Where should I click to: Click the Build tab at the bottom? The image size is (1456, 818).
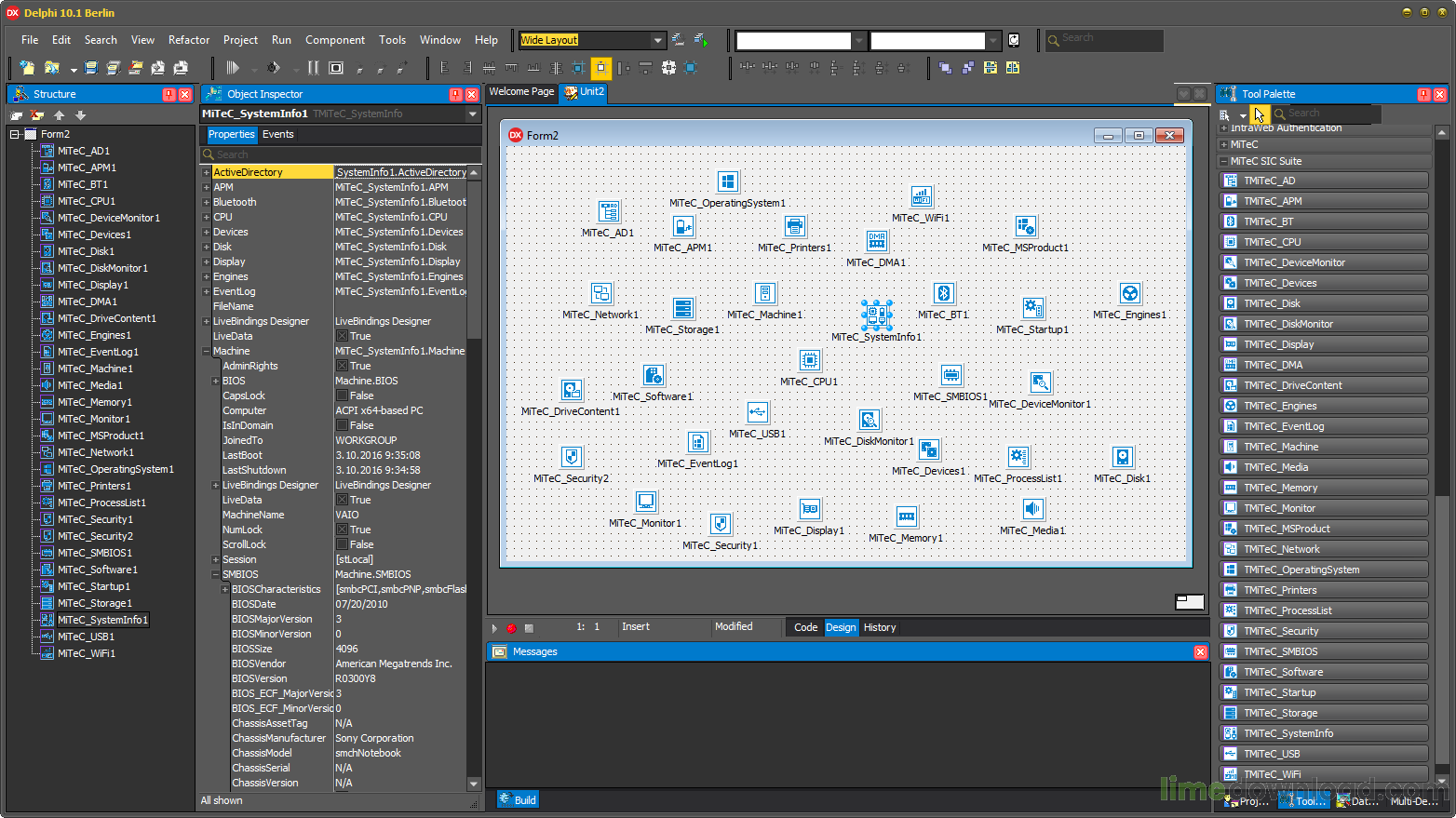(x=518, y=799)
